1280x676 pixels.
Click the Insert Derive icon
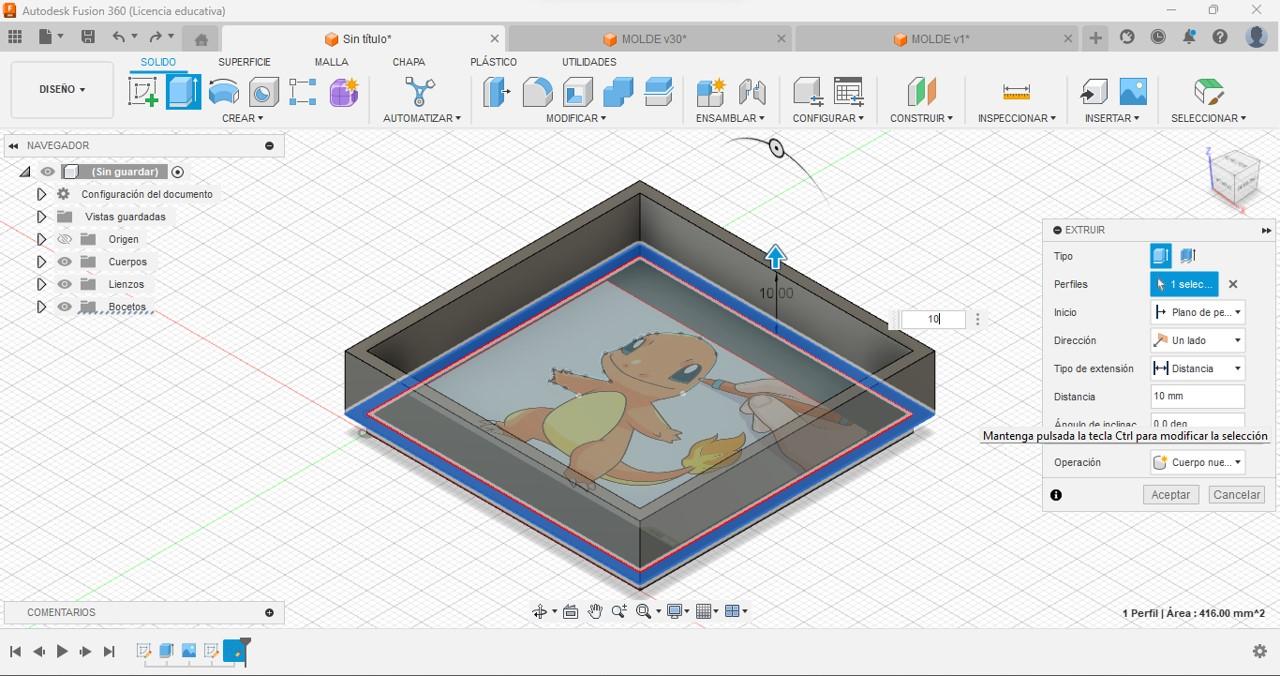pos(1093,92)
